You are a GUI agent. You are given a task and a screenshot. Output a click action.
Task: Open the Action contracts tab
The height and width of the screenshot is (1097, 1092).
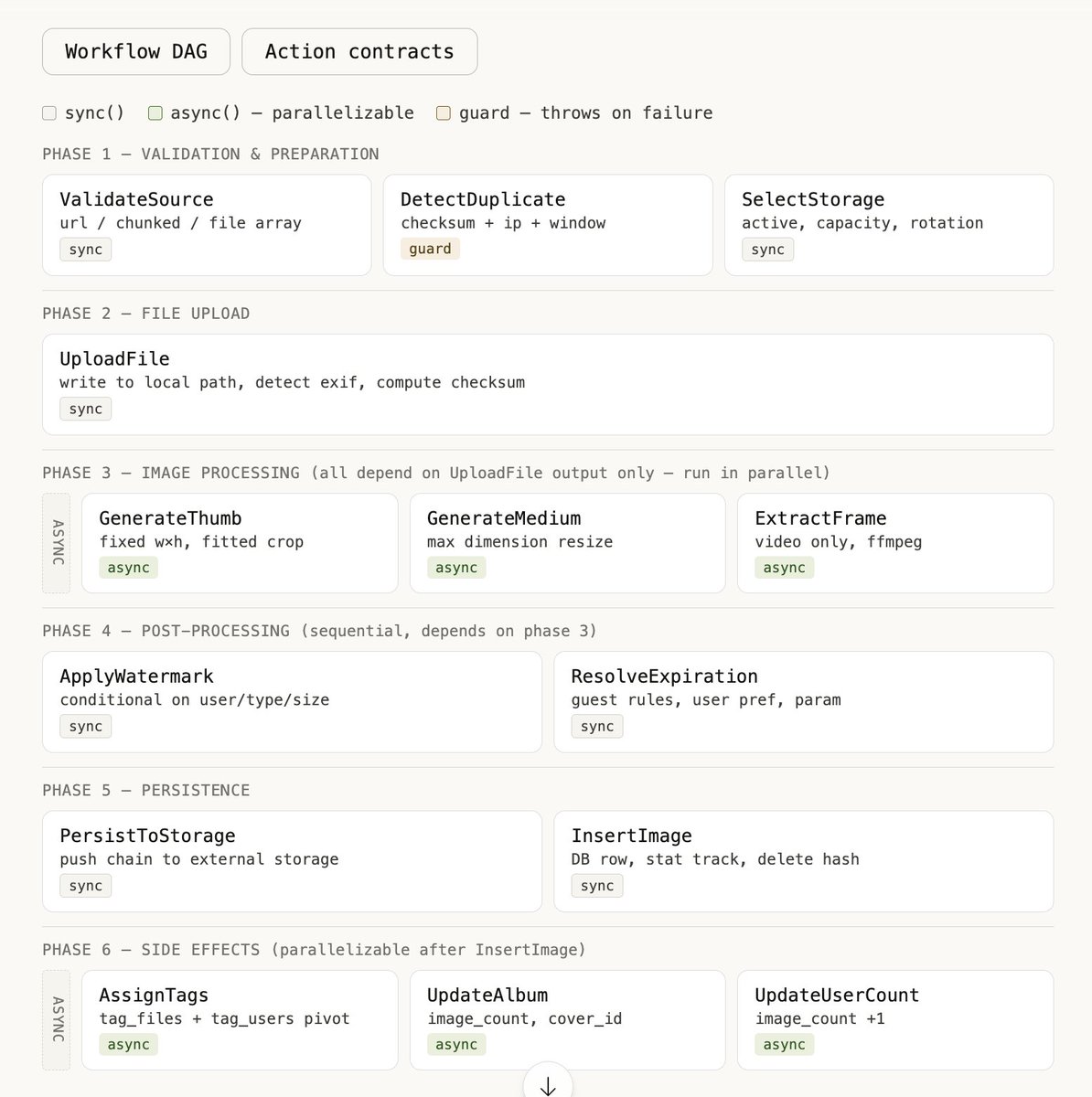tap(359, 51)
